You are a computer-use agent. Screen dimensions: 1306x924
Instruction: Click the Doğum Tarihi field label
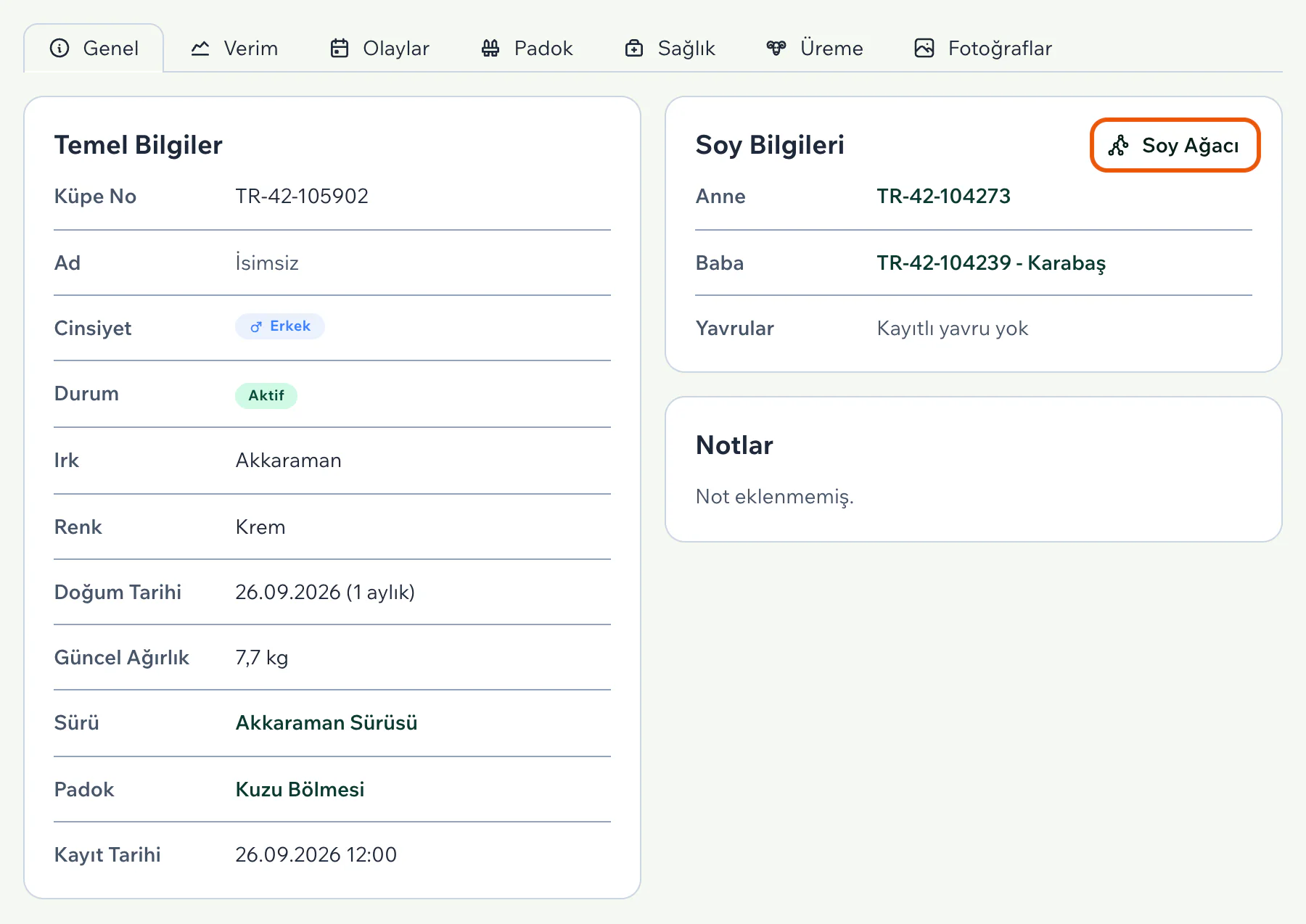[x=118, y=592]
